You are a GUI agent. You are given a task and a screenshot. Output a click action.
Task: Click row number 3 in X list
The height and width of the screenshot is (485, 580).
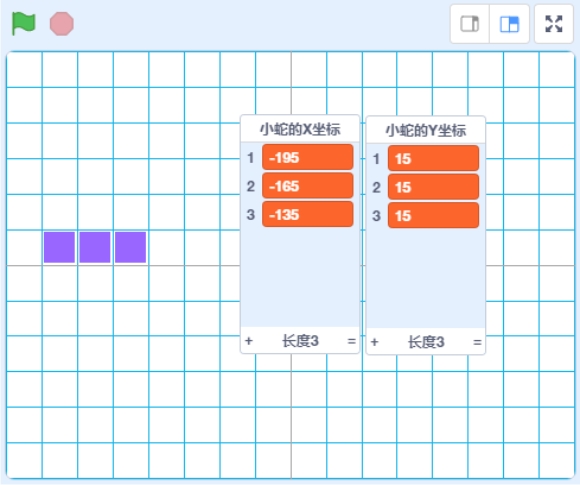pos(251,215)
